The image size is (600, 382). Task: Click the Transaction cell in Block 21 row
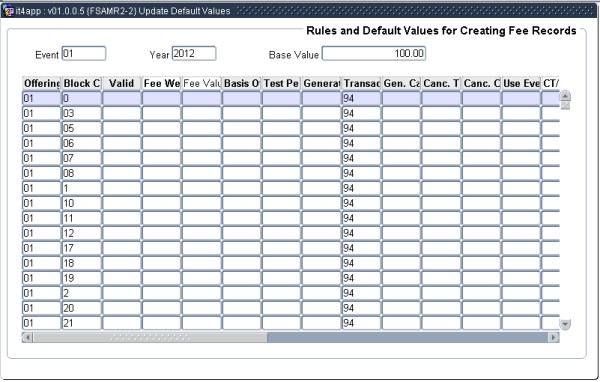click(x=361, y=323)
